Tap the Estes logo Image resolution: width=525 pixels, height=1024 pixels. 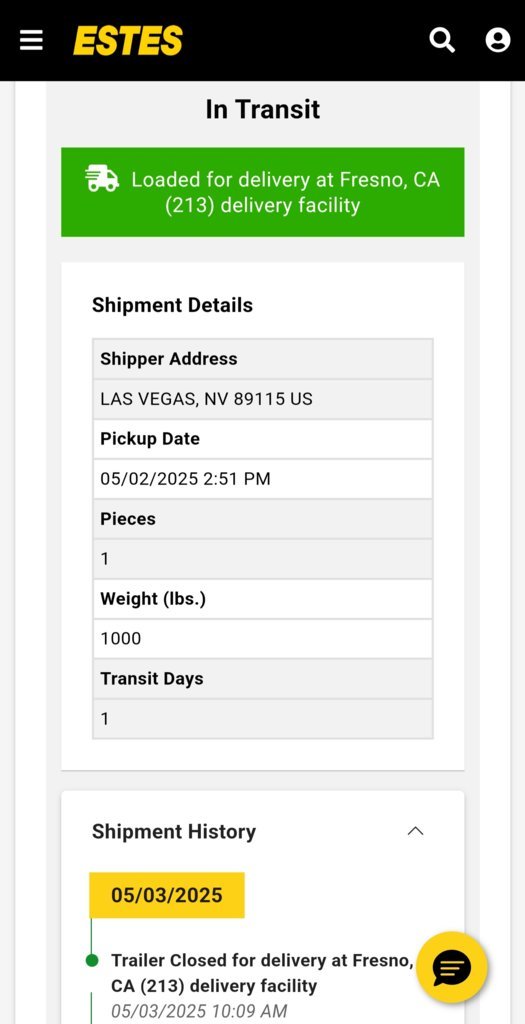point(127,40)
